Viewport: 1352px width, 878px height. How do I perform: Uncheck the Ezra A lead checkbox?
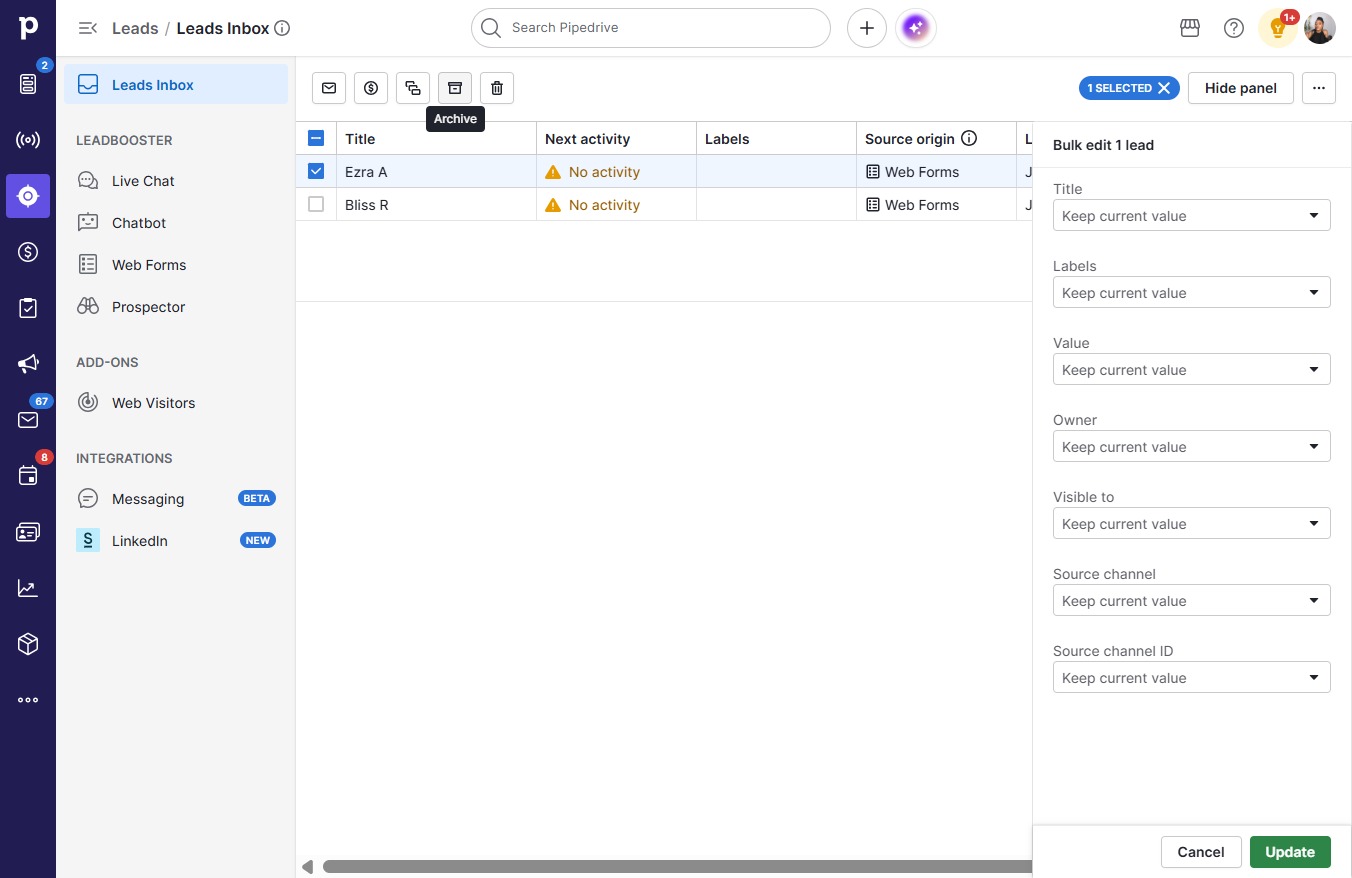[316, 171]
